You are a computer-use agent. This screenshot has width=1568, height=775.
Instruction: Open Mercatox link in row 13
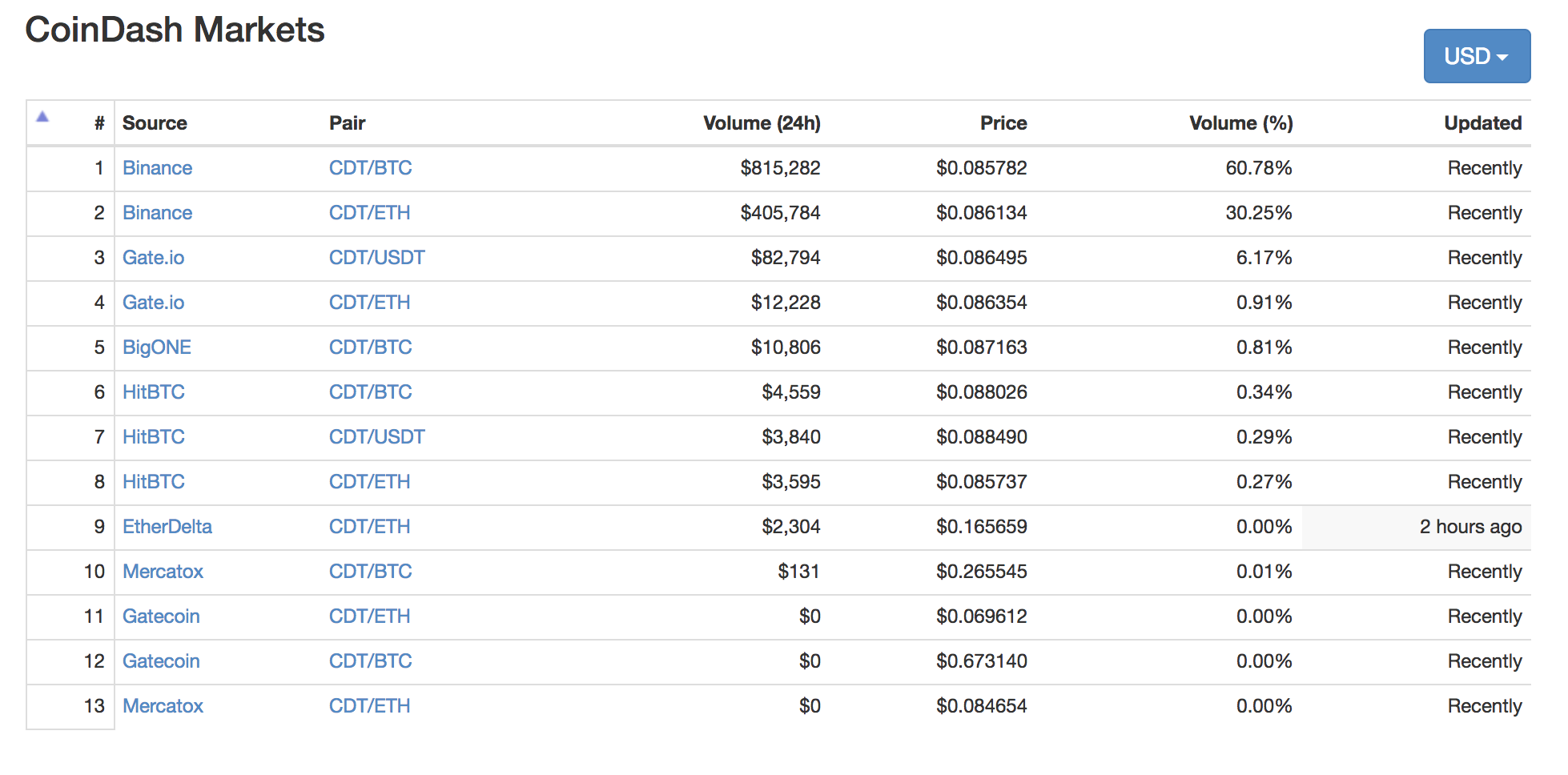163,706
